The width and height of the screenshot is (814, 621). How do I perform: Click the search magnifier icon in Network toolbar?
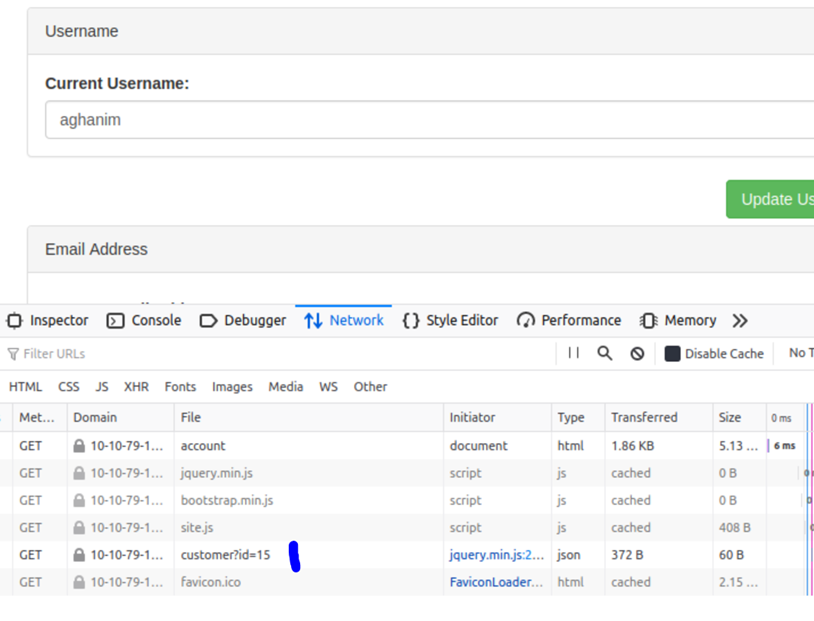(605, 353)
